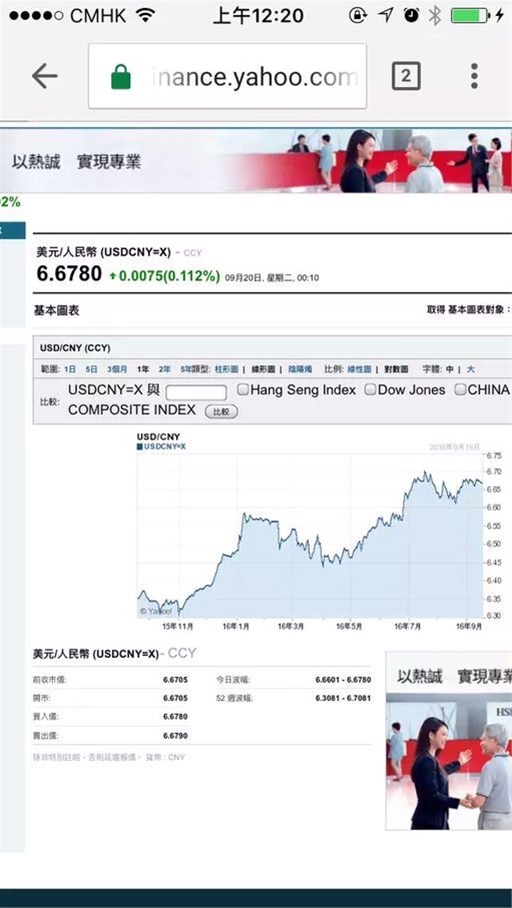Set font size to 大

click(x=470, y=369)
